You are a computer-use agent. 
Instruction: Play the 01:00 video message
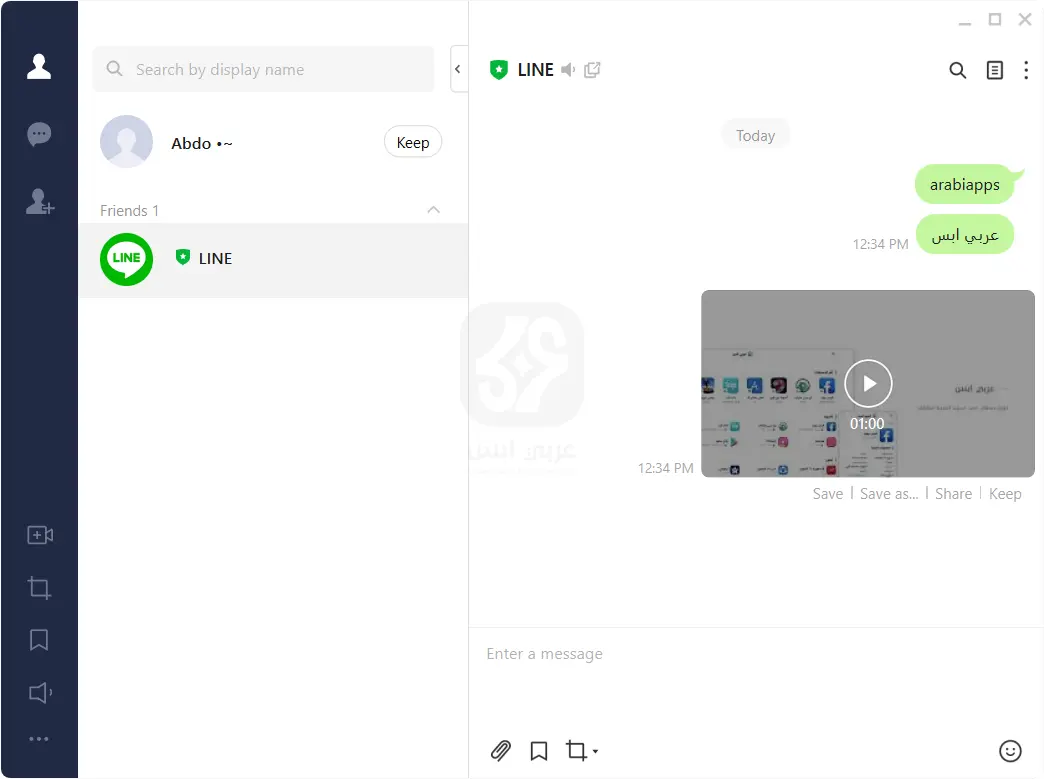[x=867, y=383]
